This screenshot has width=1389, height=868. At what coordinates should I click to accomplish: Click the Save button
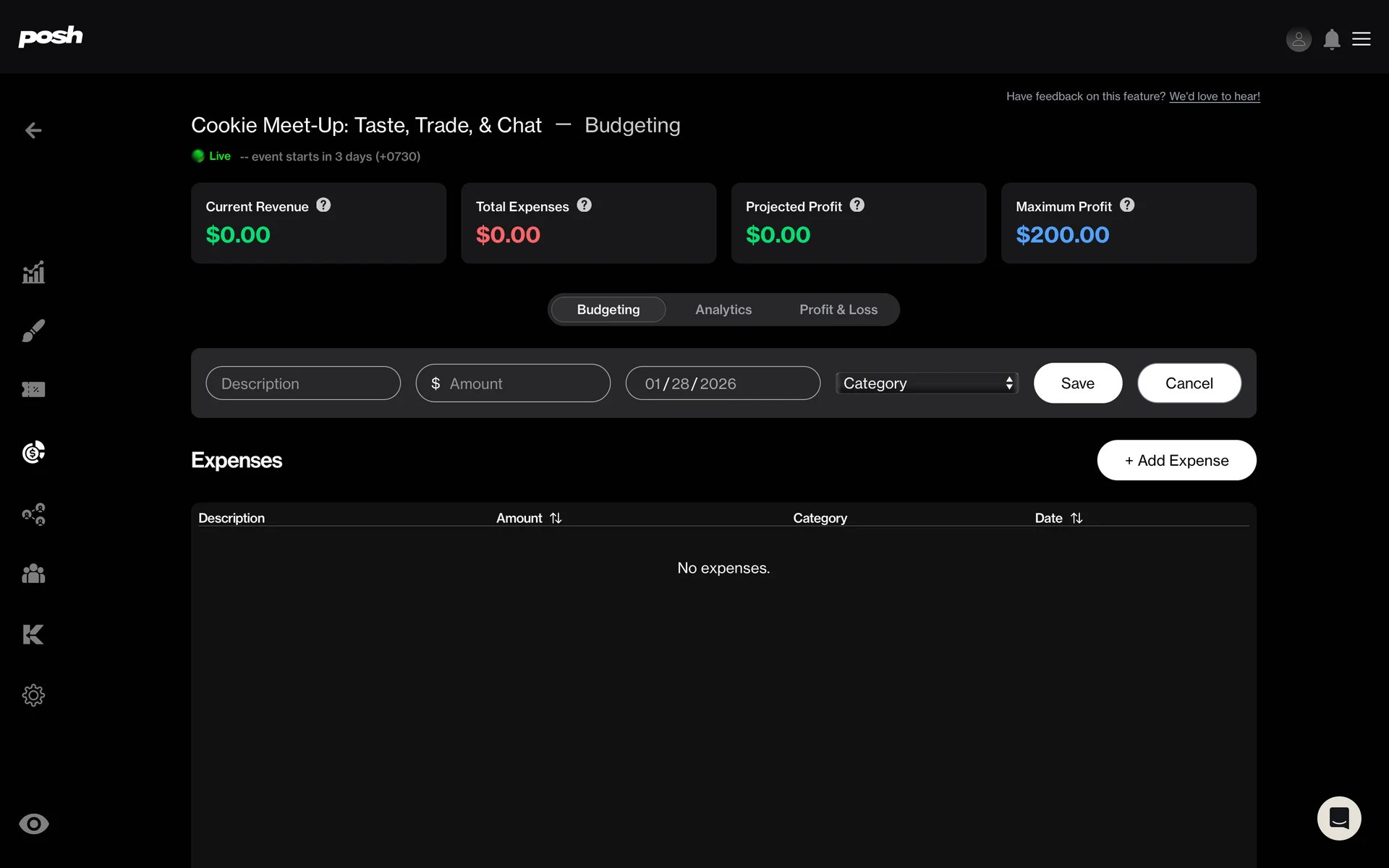point(1077,383)
